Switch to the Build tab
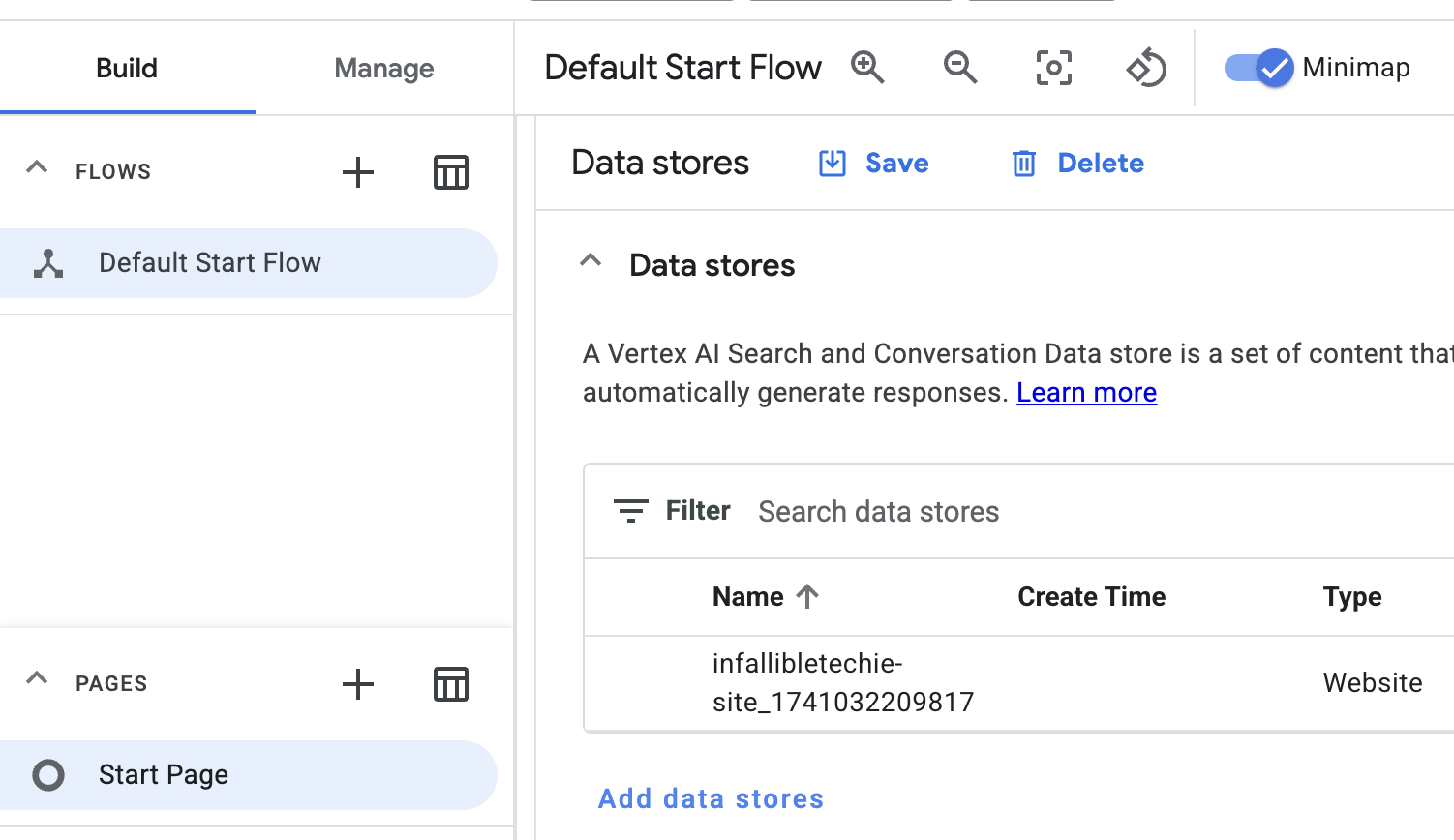 (x=127, y=68)
